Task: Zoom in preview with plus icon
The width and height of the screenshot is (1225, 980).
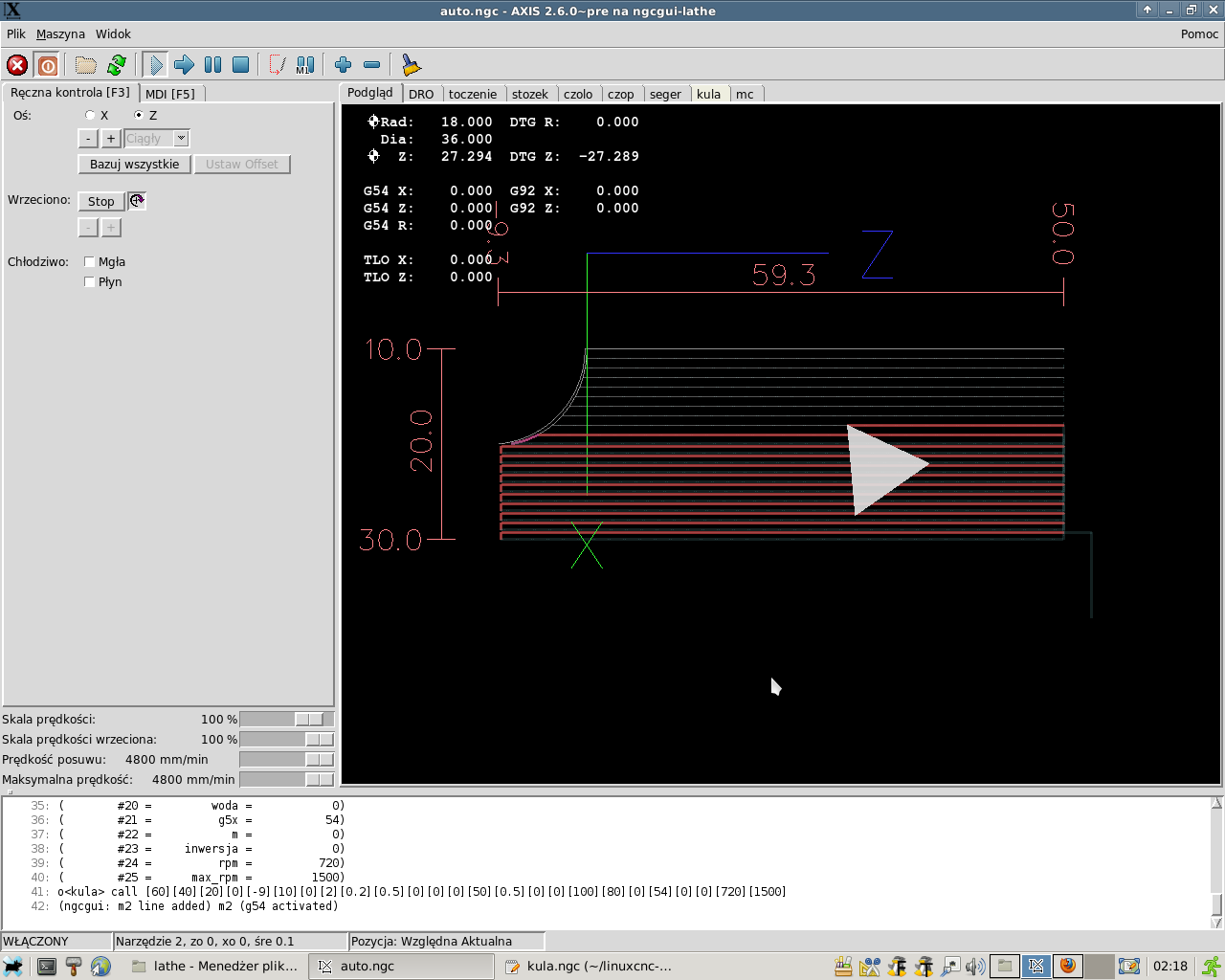Action: pyautogui.click(x=343, y=65)
